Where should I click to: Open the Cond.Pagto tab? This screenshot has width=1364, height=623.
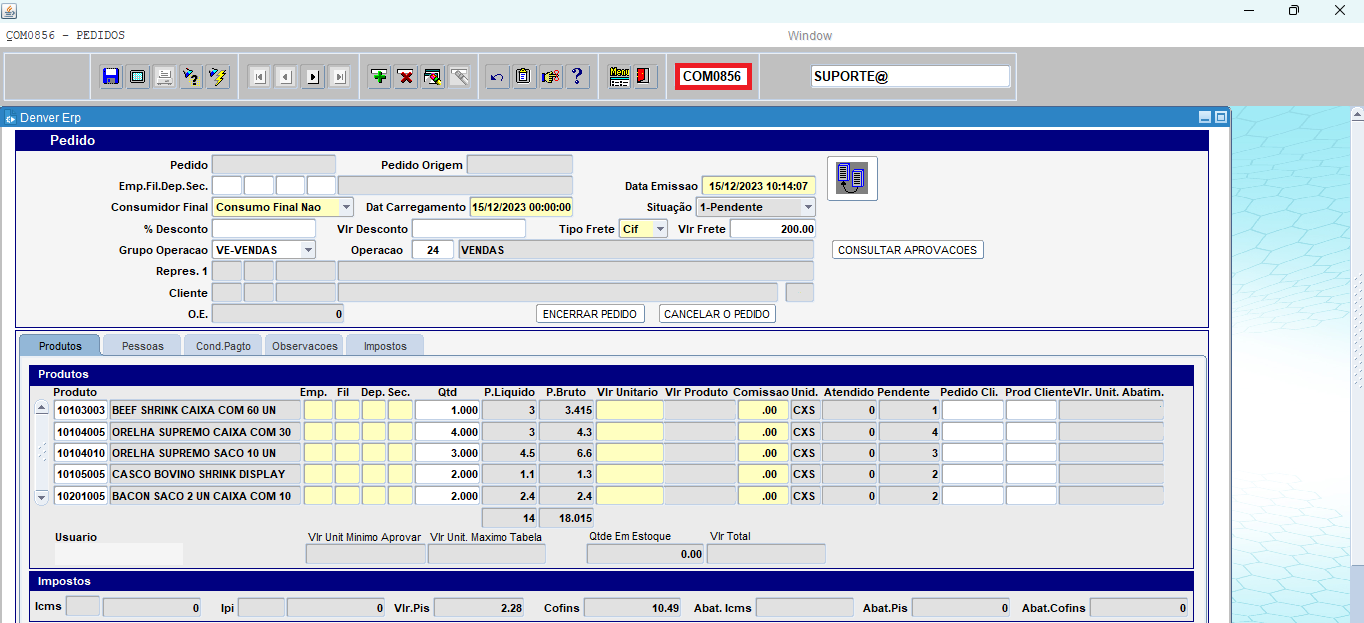pyautogui.click(x=223, y=346)
